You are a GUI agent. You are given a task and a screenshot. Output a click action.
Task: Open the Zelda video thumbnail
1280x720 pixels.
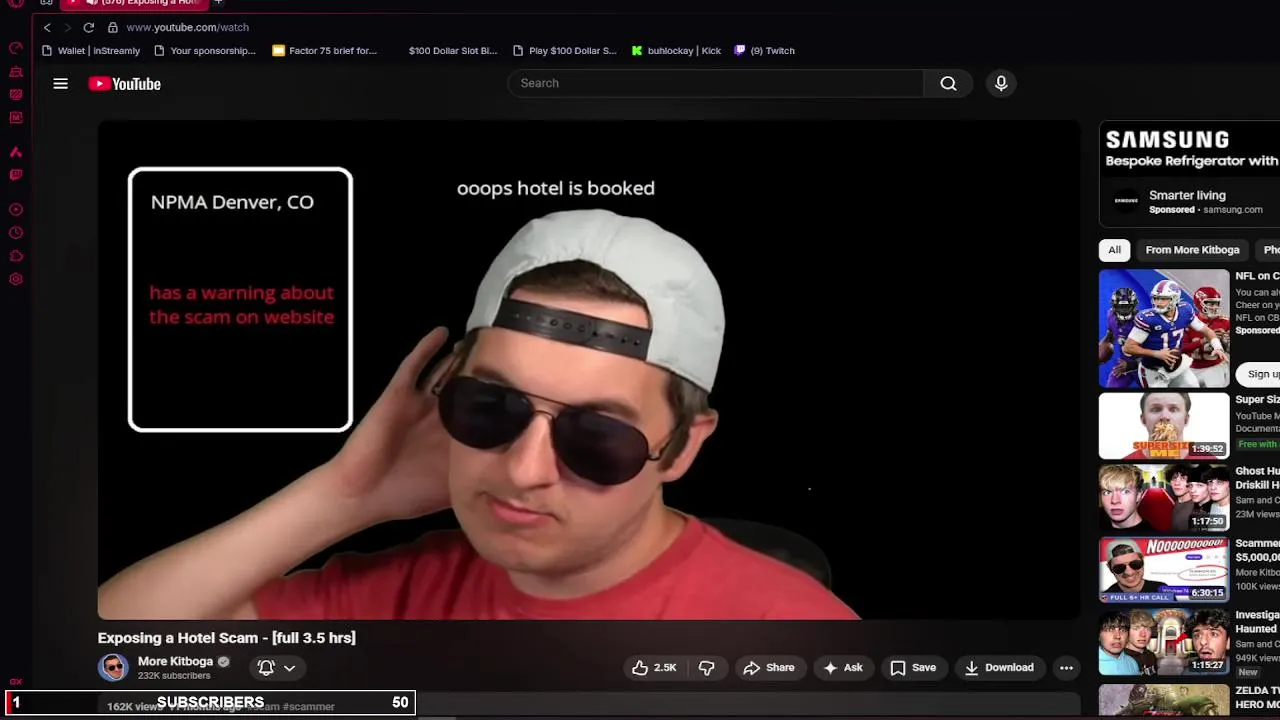tap(1164, 700)
